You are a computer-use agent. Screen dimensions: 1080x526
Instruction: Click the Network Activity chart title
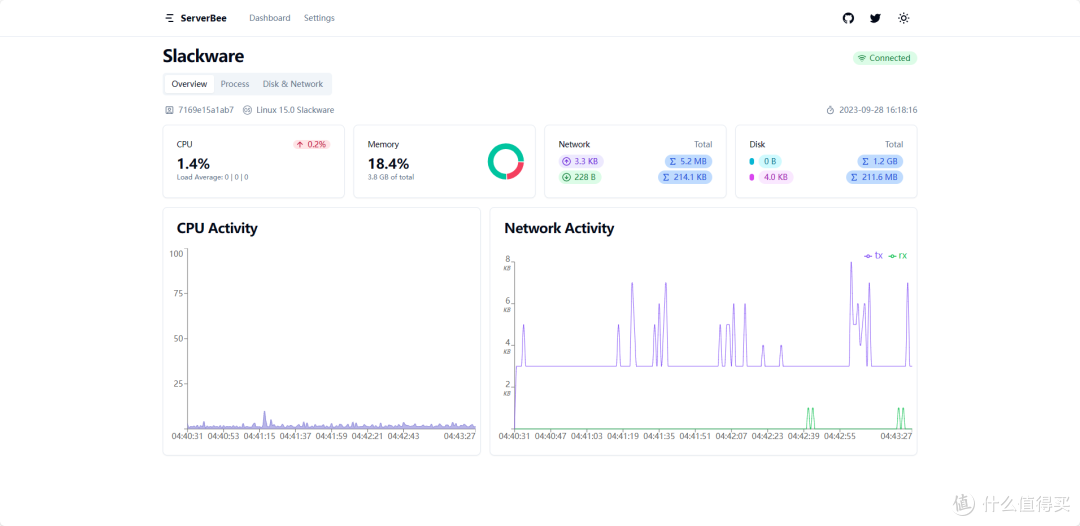(559, 228)
